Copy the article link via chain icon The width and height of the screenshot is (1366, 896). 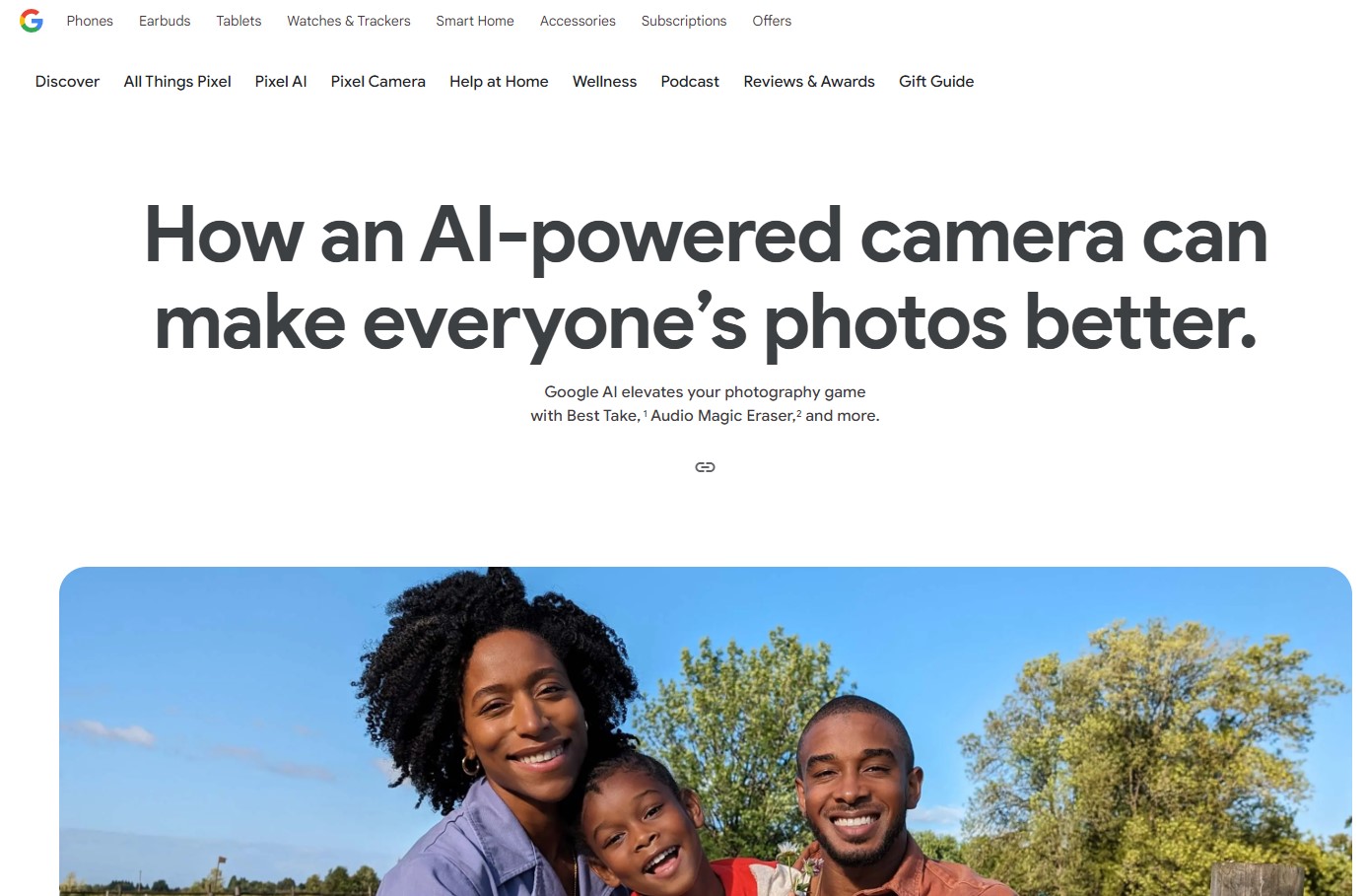(705, 467)
